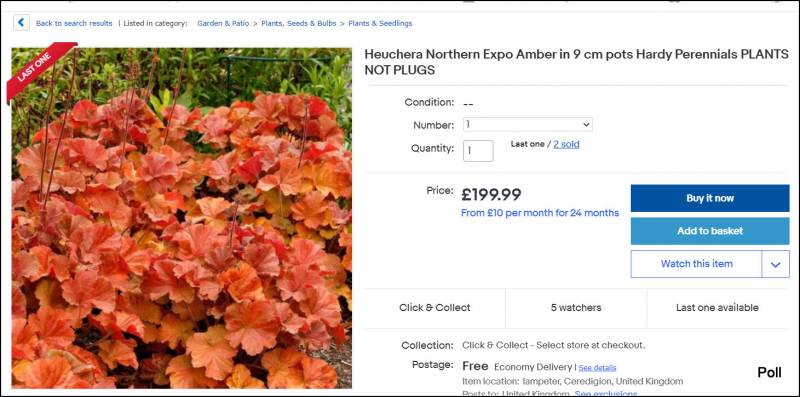
Task: Open the Garden & Patio category
Action: (223, 23)
